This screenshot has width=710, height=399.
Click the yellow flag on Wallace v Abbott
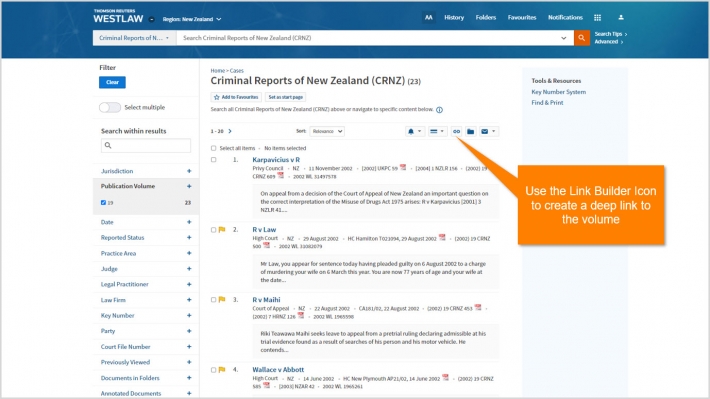tap(222, 370)
